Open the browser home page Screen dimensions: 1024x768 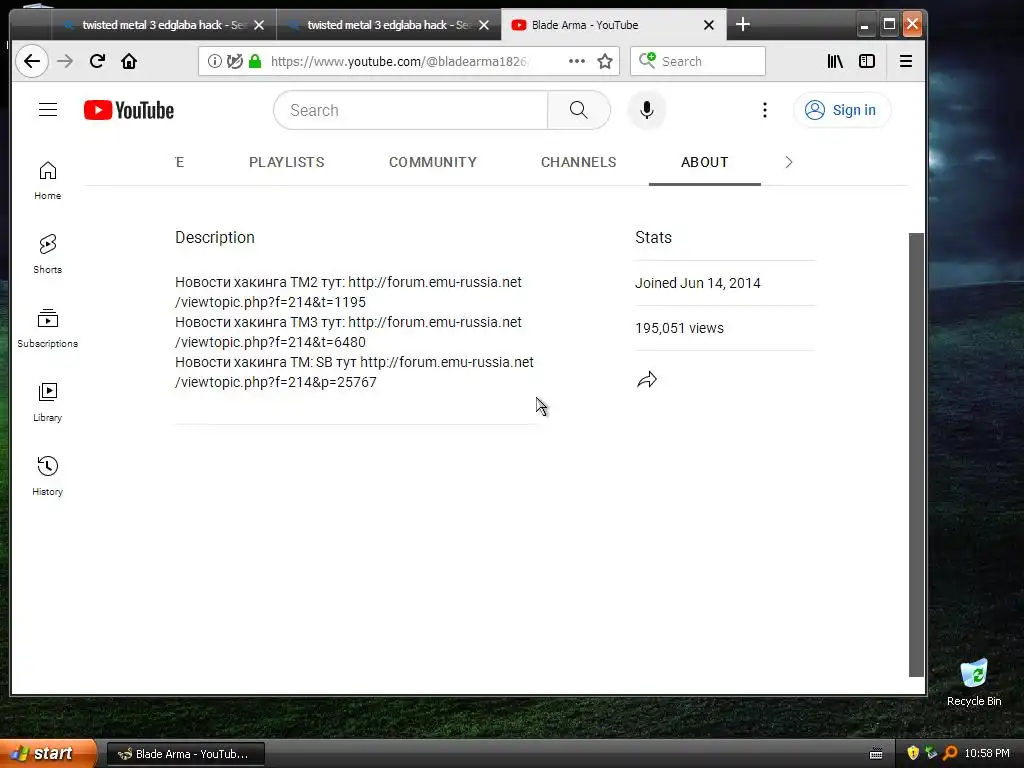129,61
